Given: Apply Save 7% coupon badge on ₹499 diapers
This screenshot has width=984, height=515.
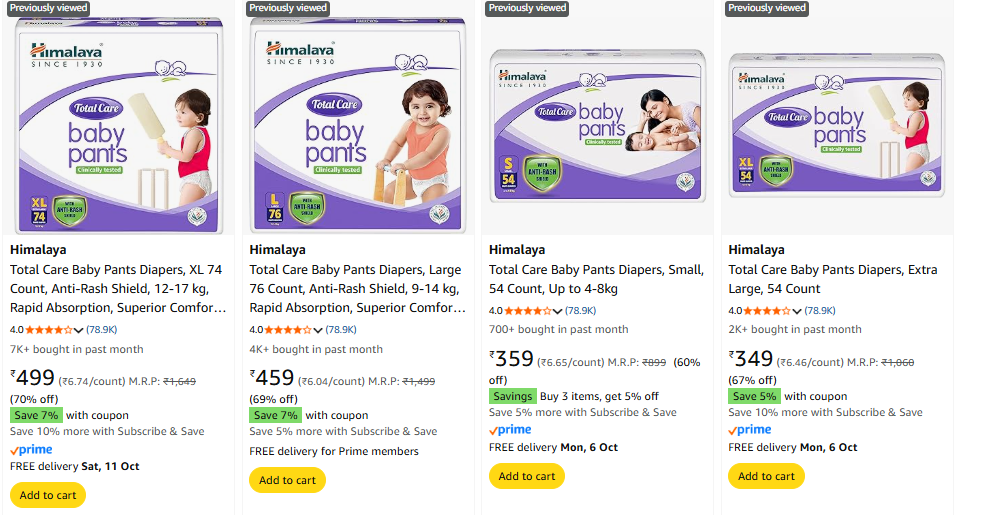Looking at the screenshot, I should tap(36, 415).
